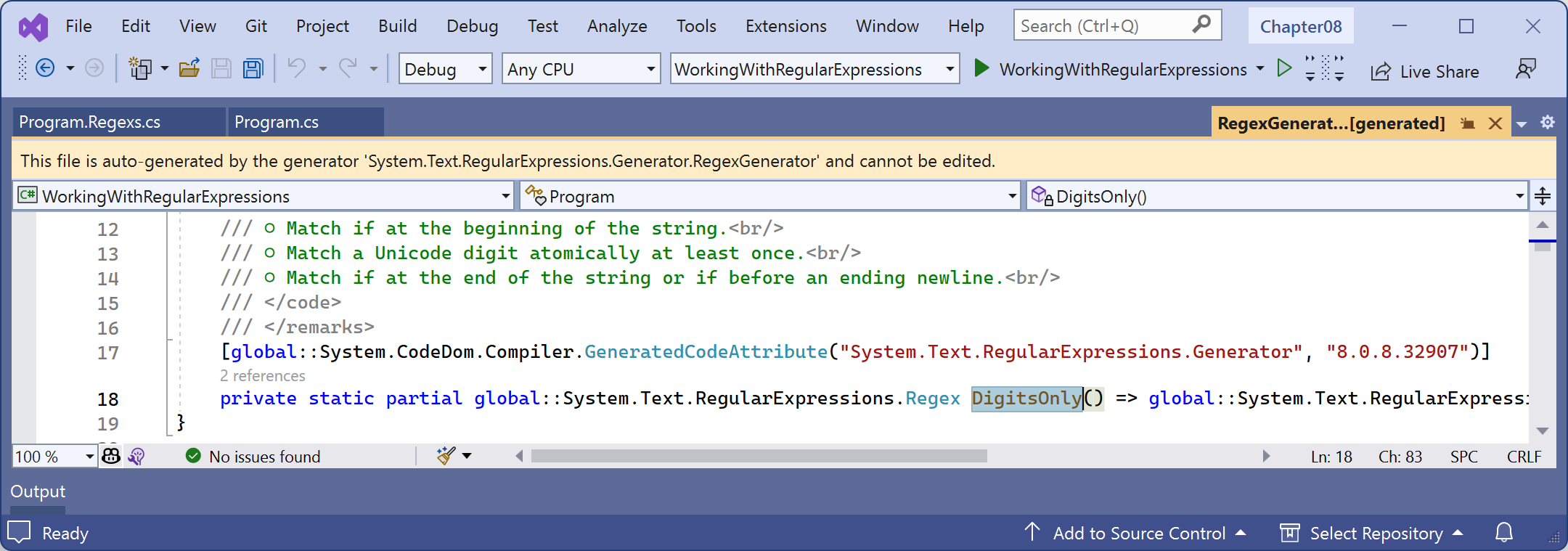Click the Chapter08 solution name button

(1301, 26)
